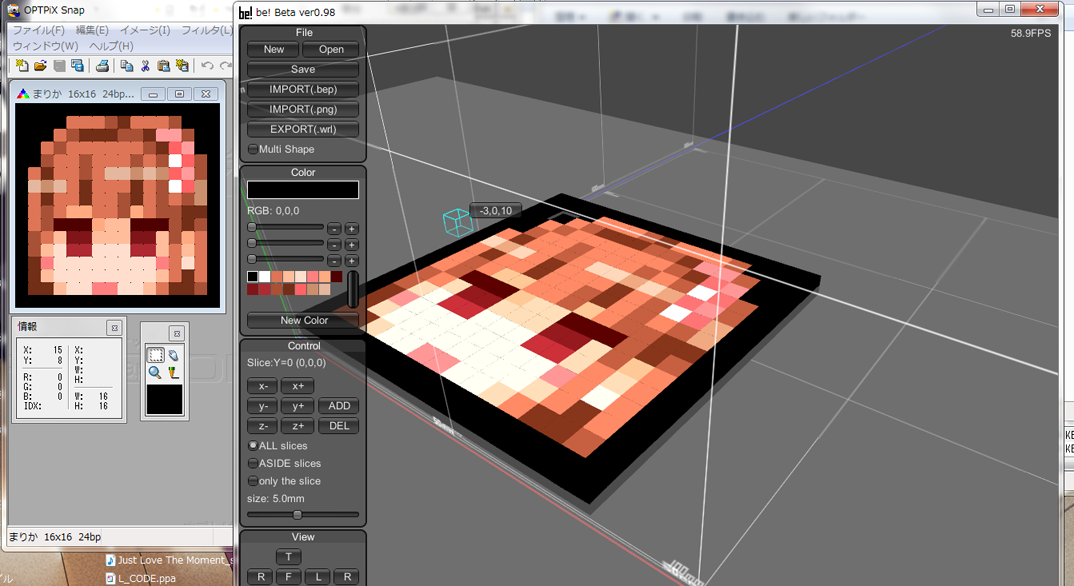Click the New file icon in OPTPiX toolbar
This screenshot has width=1074, height=586.
click(22, 66)
